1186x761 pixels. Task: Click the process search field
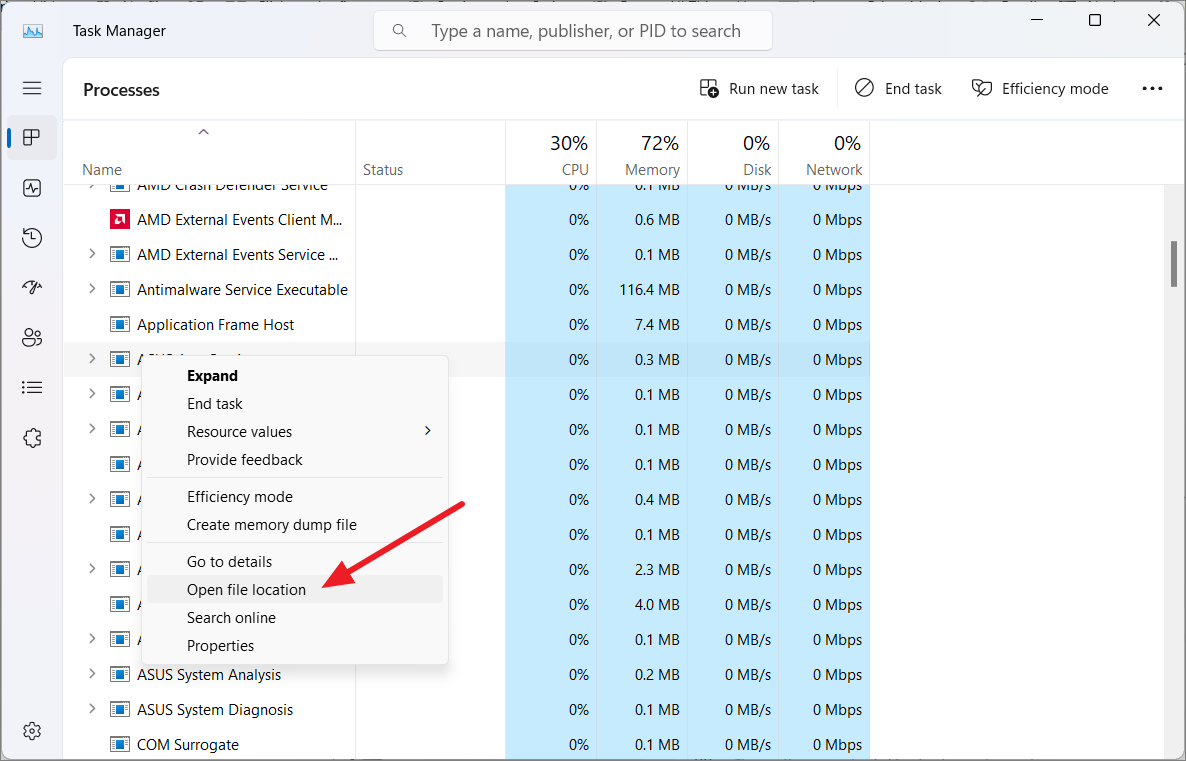[572, 30]
